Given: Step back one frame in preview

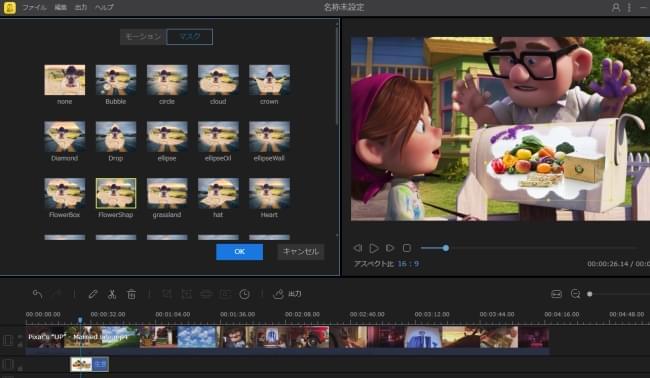Looking at the screenshot, I should tap(358, 248).
